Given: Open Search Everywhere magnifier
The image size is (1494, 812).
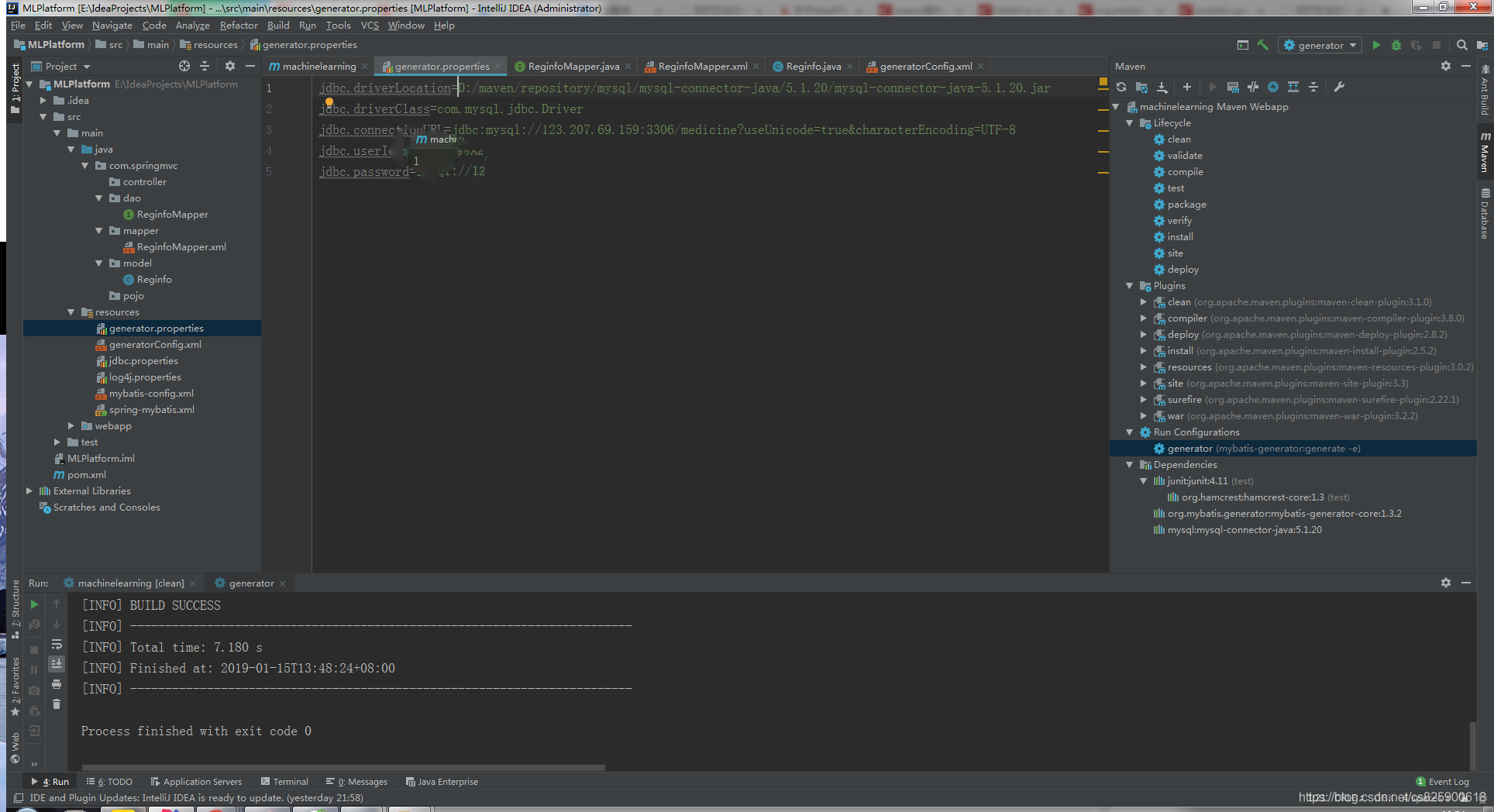Looking at the screenshot, I should (x=1462, y=45).
